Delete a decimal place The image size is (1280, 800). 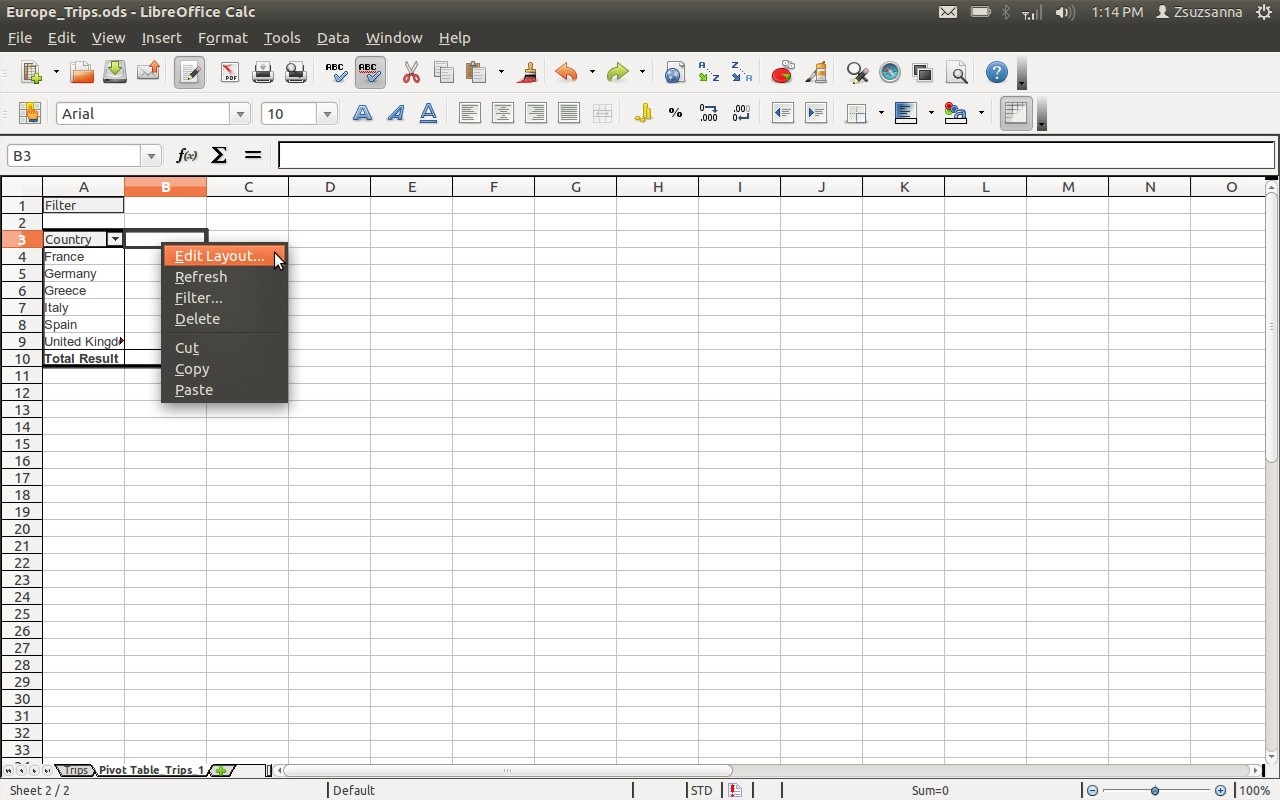pyautogui.click(x=742, y=113)
